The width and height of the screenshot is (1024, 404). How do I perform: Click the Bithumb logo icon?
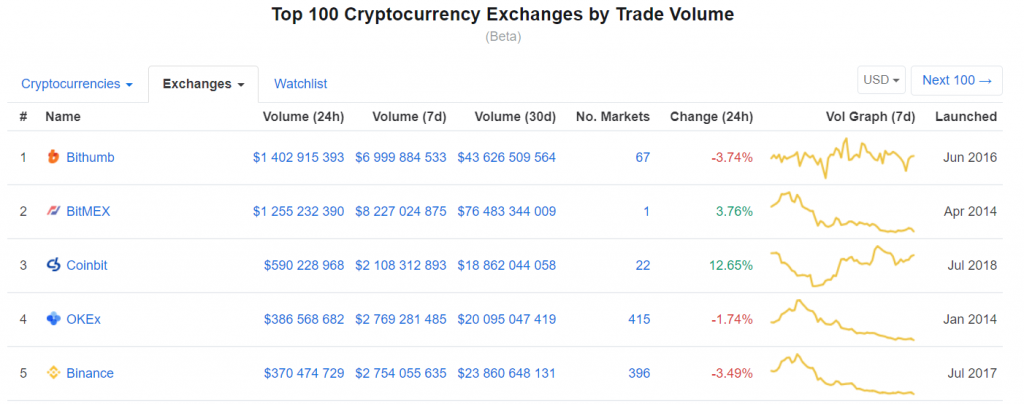pyautogui.click(x=54, y=157)
